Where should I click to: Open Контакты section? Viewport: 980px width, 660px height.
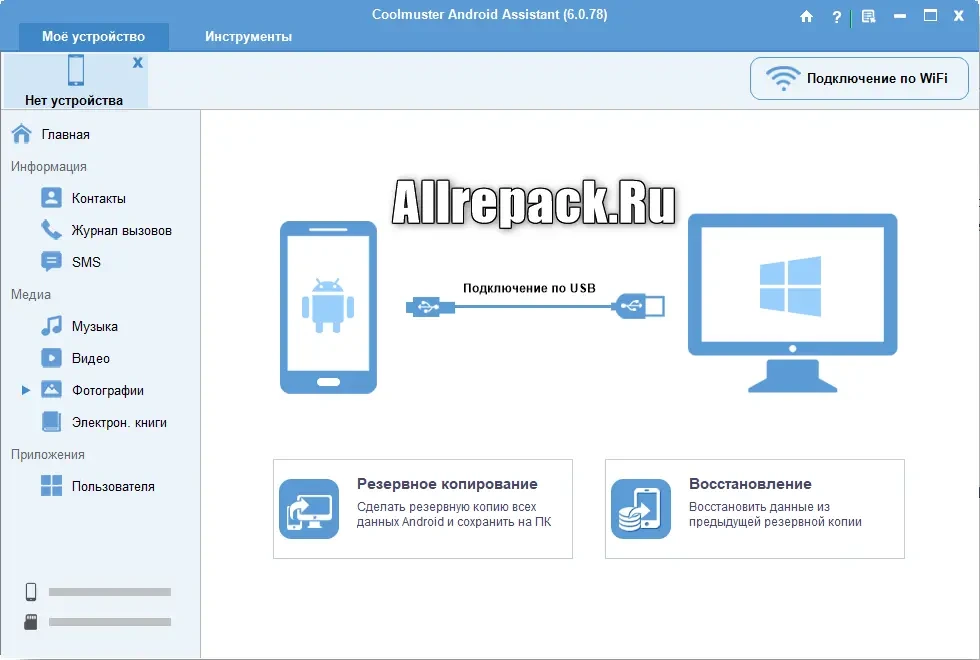click(99, 198)
